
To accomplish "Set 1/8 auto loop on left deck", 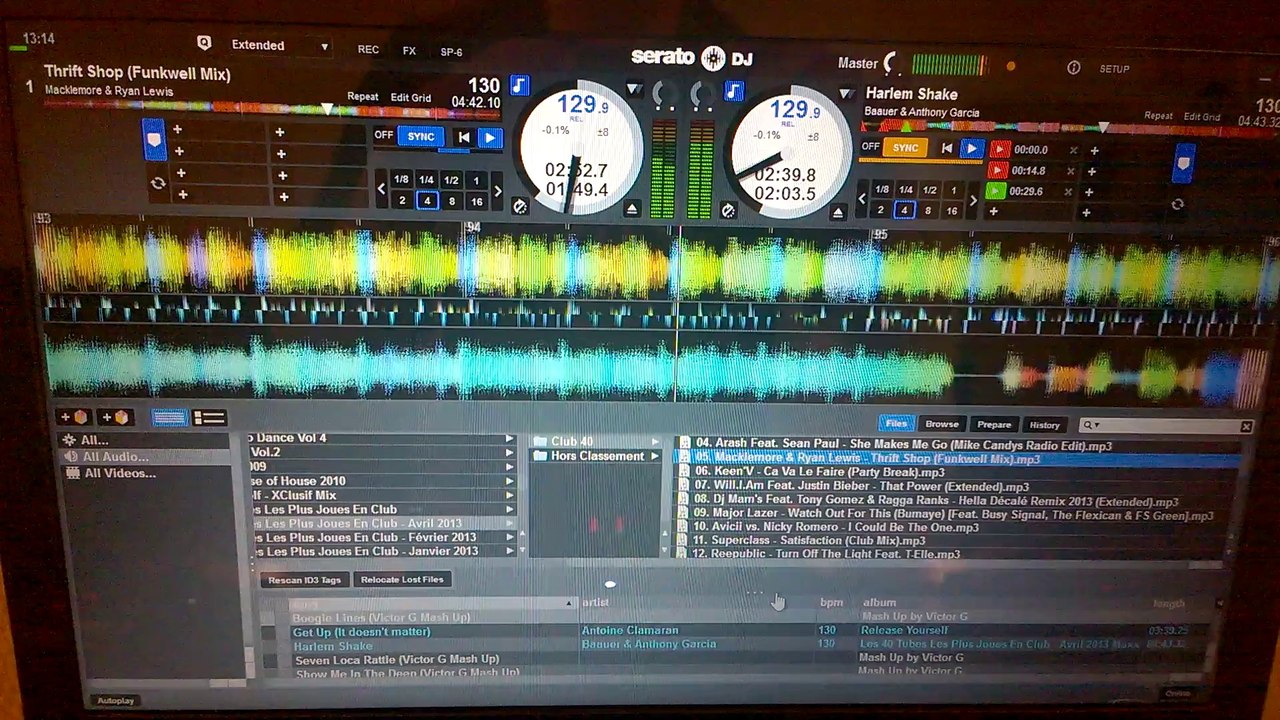I will tap(401, 180).
